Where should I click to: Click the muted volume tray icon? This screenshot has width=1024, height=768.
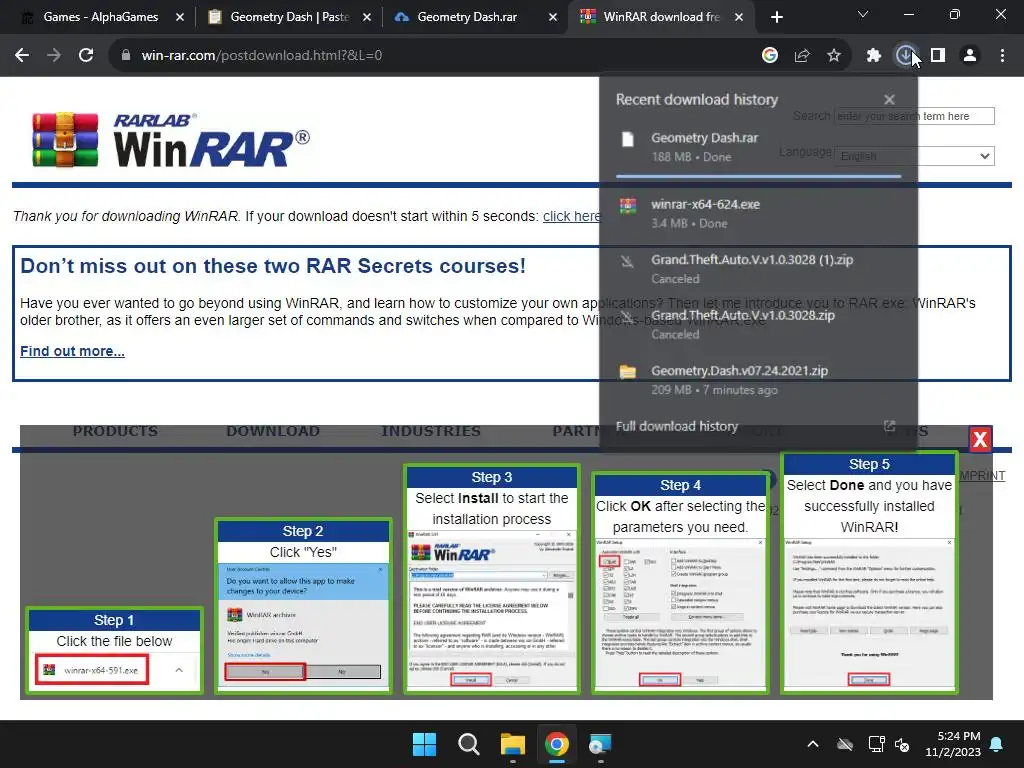coord(903,744)
